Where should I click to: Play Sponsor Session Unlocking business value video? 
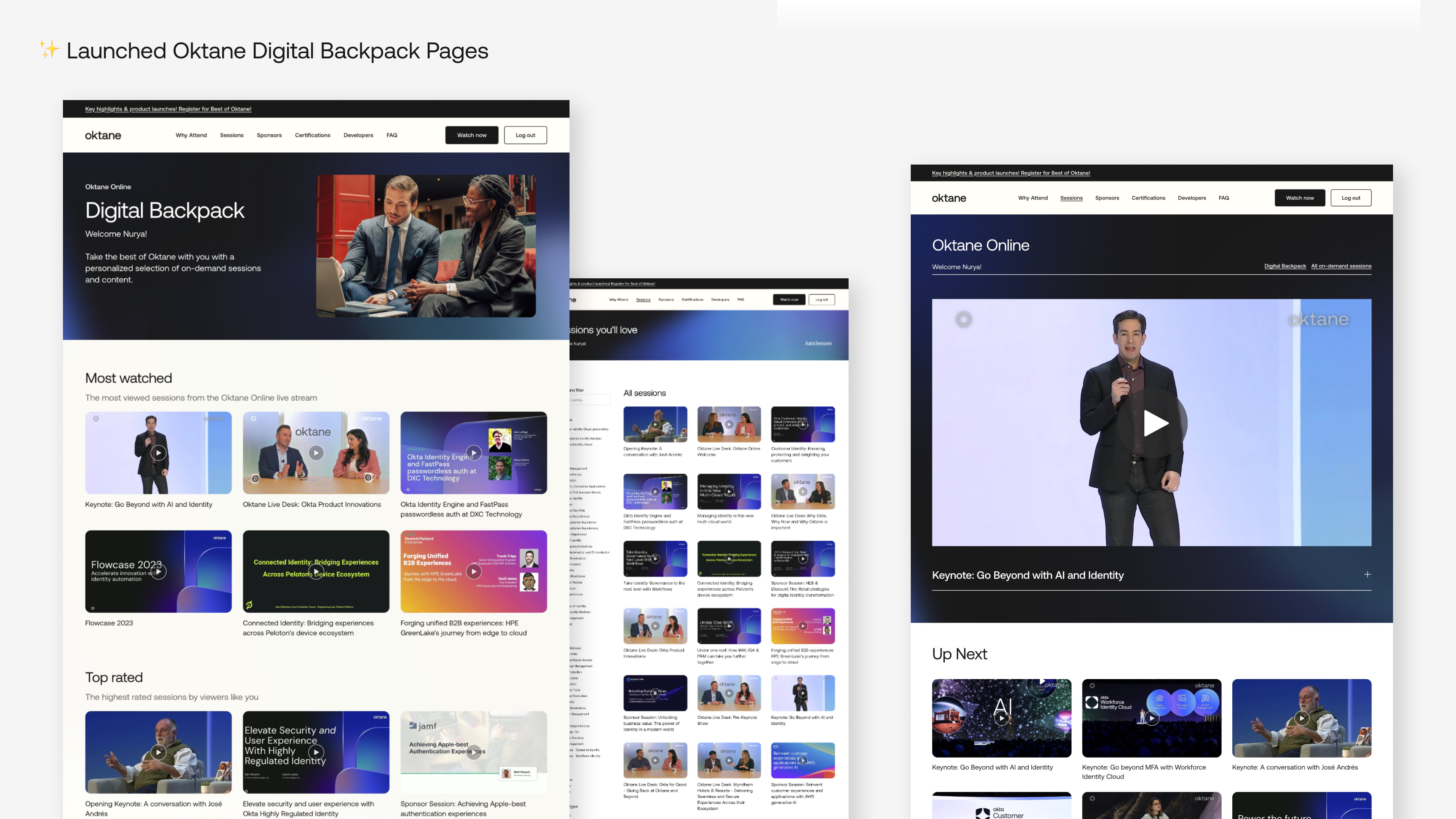pyautogui.click(x=655, y=693)
